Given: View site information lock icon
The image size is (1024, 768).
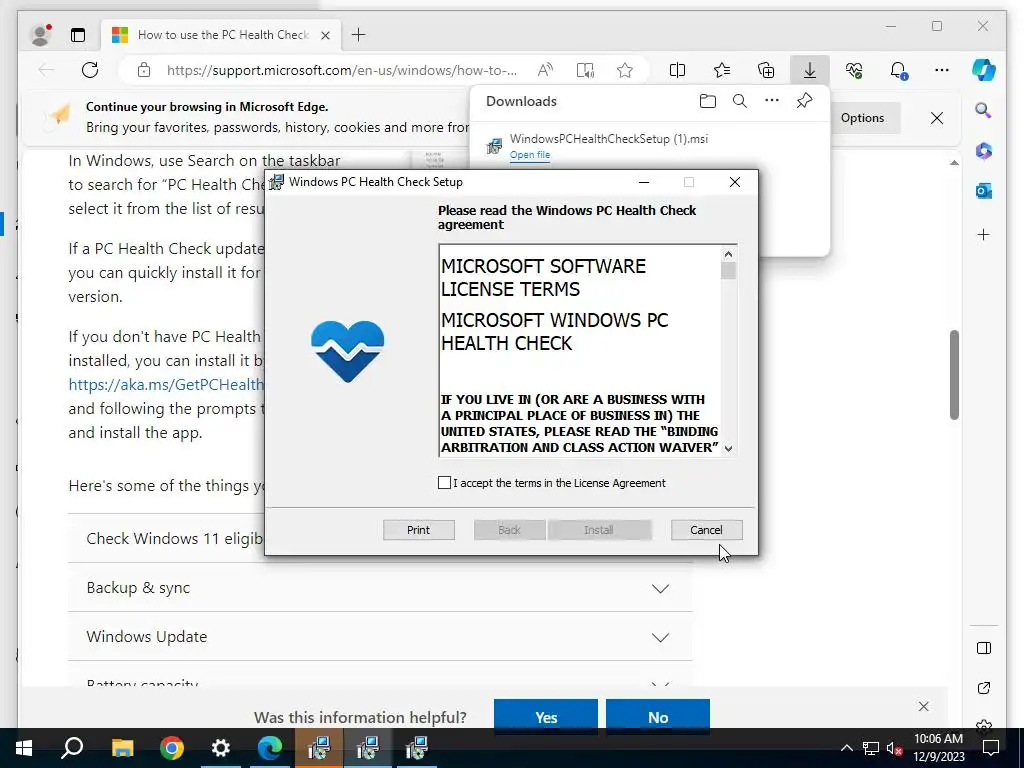Looking at the screenshot, I should pyautogui.click(x=144, y=70).
